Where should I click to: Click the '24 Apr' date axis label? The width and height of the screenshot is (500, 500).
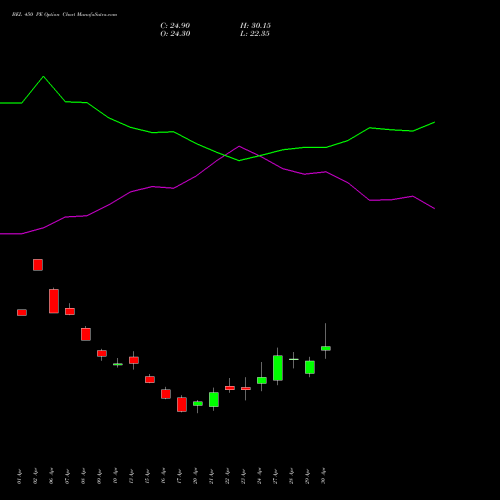[x=259, y=476]
